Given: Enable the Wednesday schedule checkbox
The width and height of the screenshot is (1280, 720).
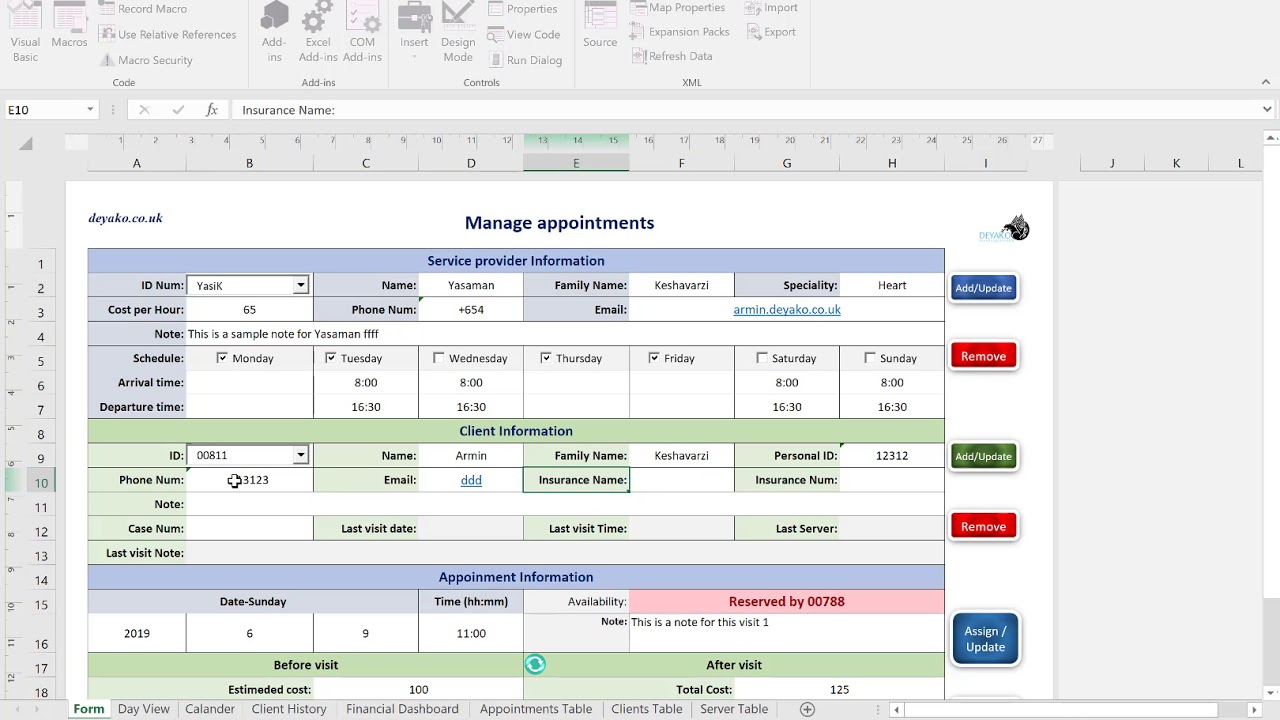Looking at the screenshot, I should coord(438,358).
